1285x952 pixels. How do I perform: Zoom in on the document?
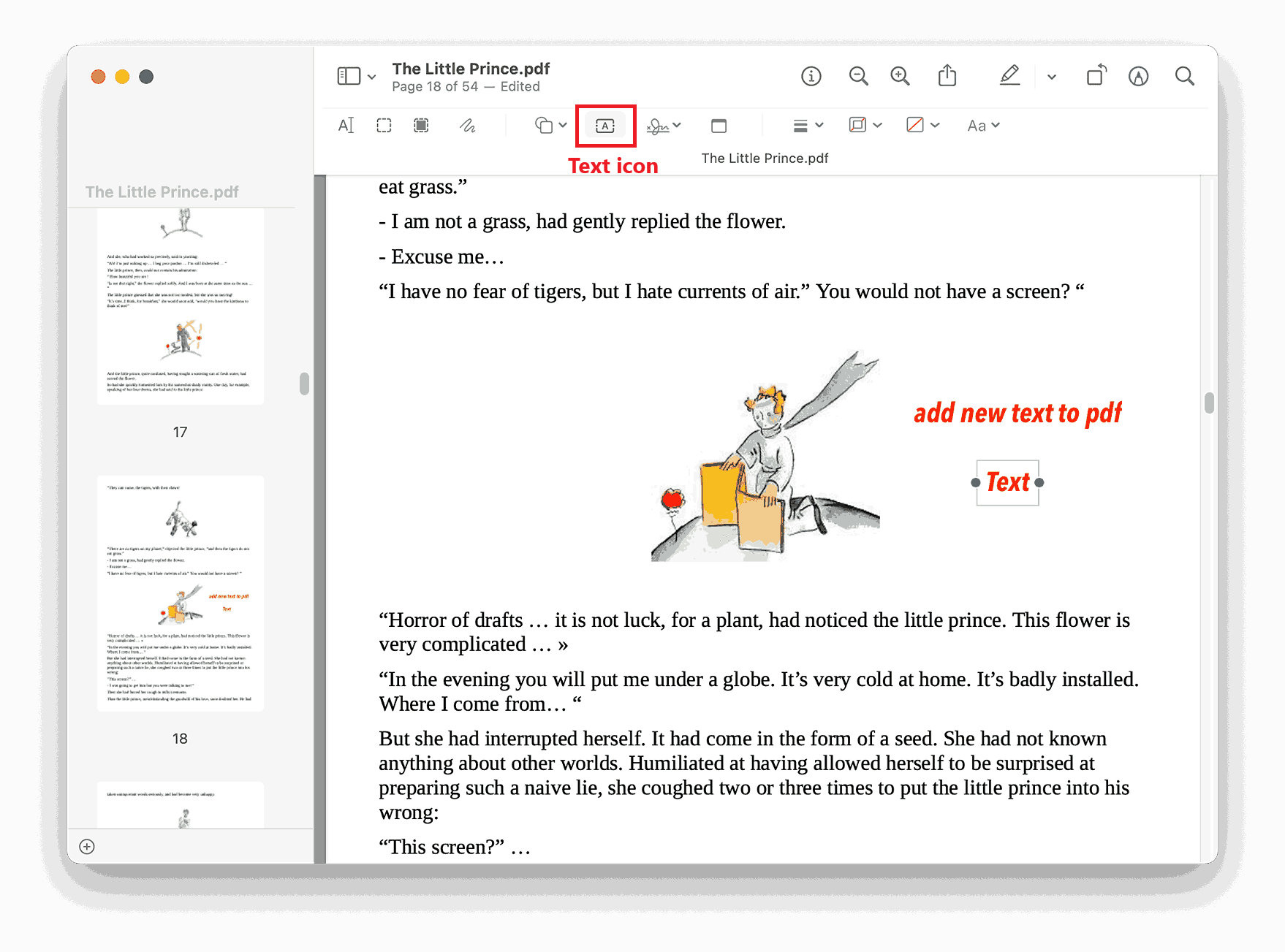tap(900, 75)
